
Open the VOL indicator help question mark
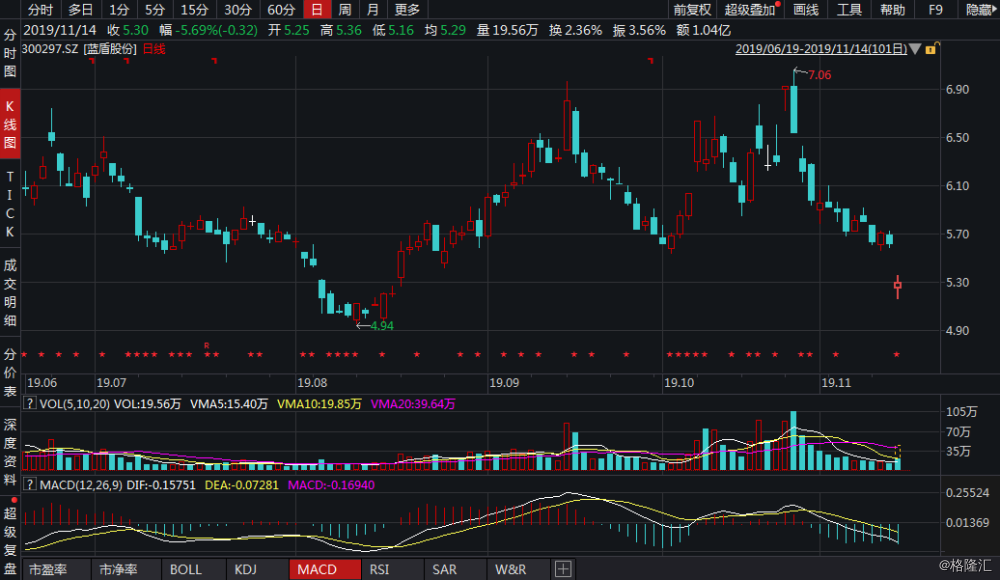[29, 404]
